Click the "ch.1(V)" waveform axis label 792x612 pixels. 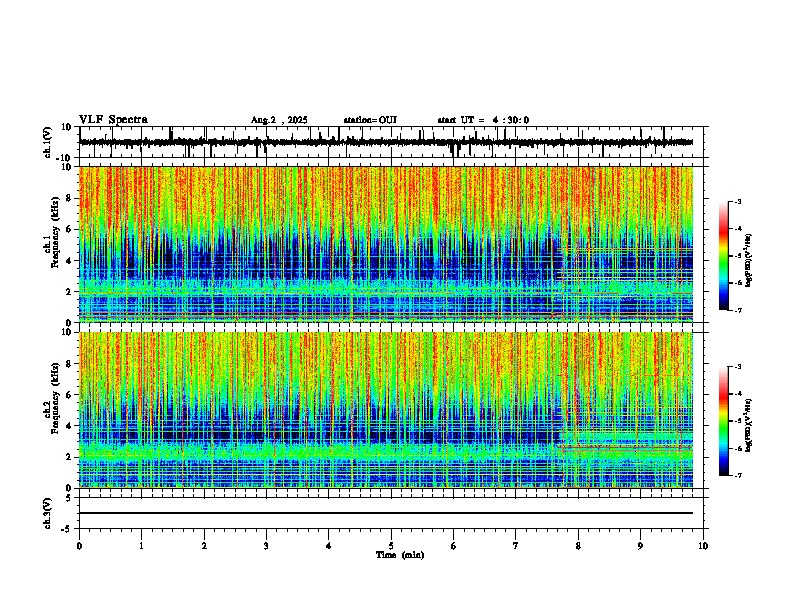tap(48, 142)
